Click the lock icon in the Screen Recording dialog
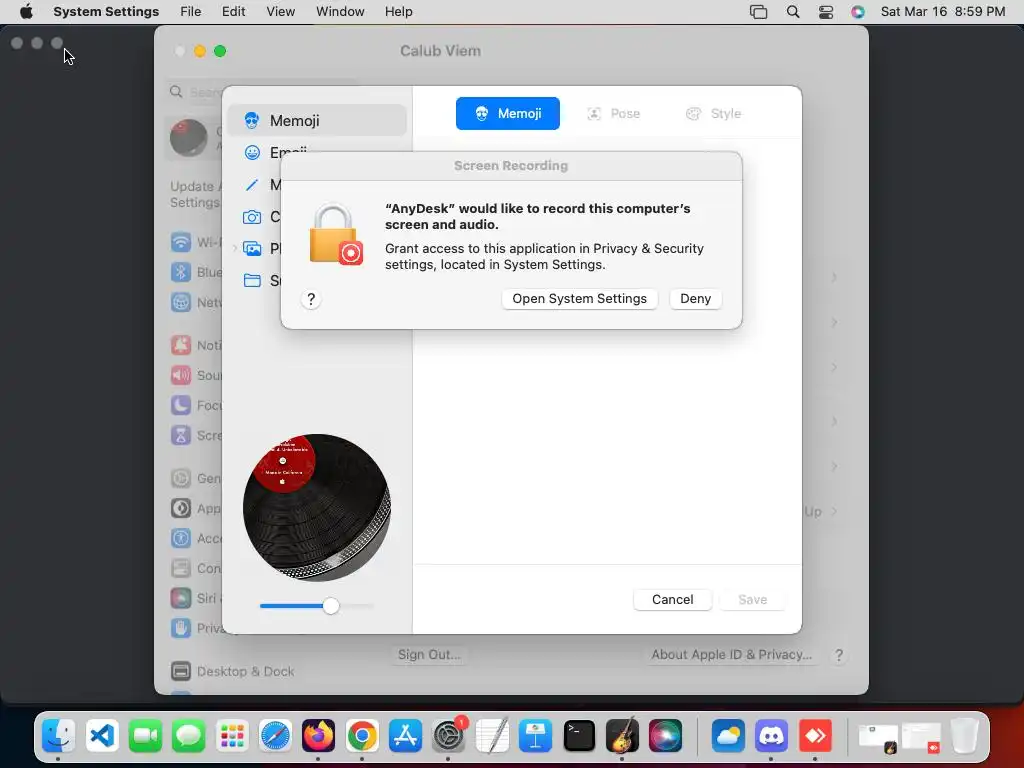Image resolution: width=1024 pixels, height=768 pixels. pos(335,235)
